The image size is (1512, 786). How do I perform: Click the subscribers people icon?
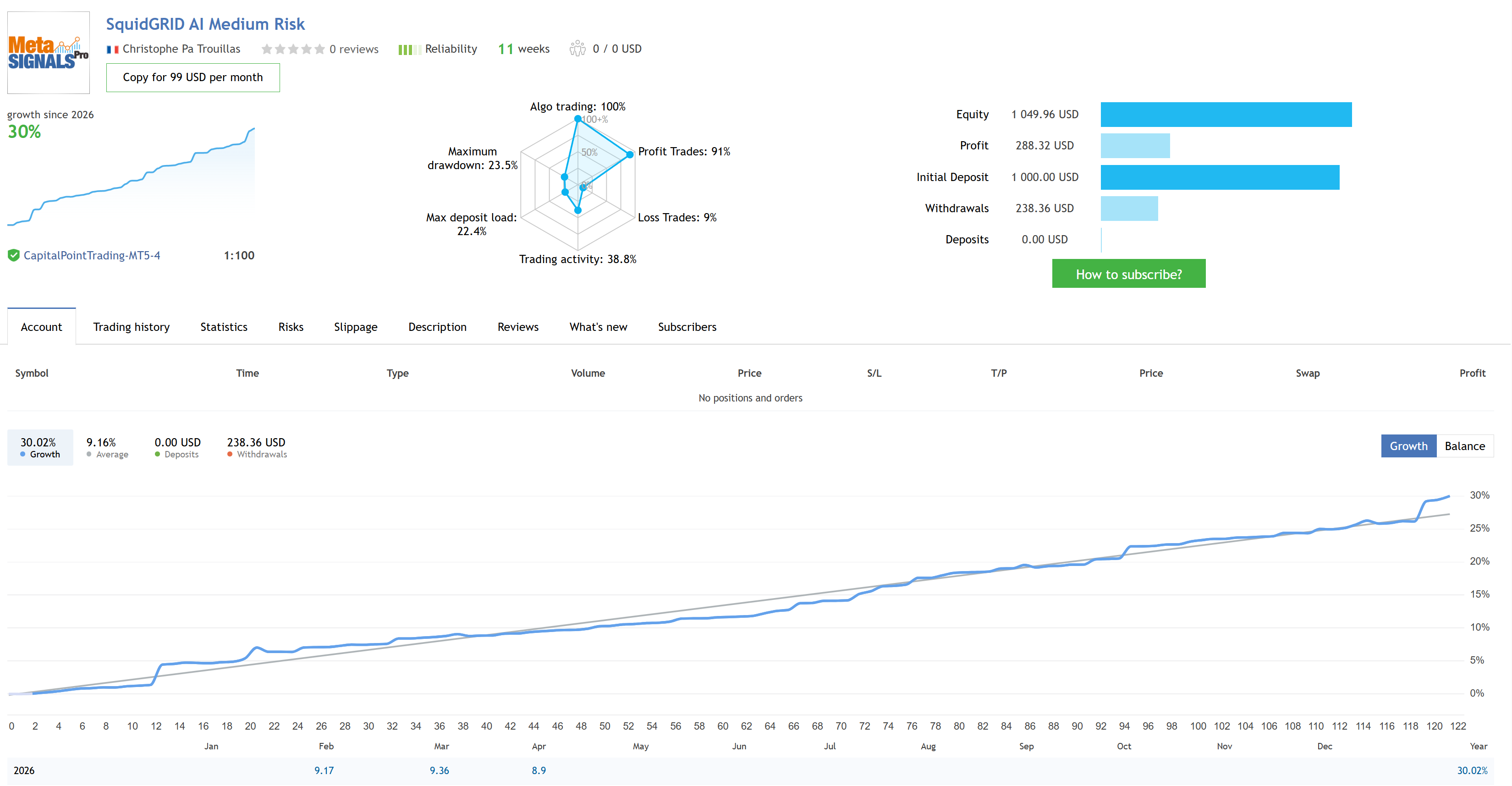(577, 49)
